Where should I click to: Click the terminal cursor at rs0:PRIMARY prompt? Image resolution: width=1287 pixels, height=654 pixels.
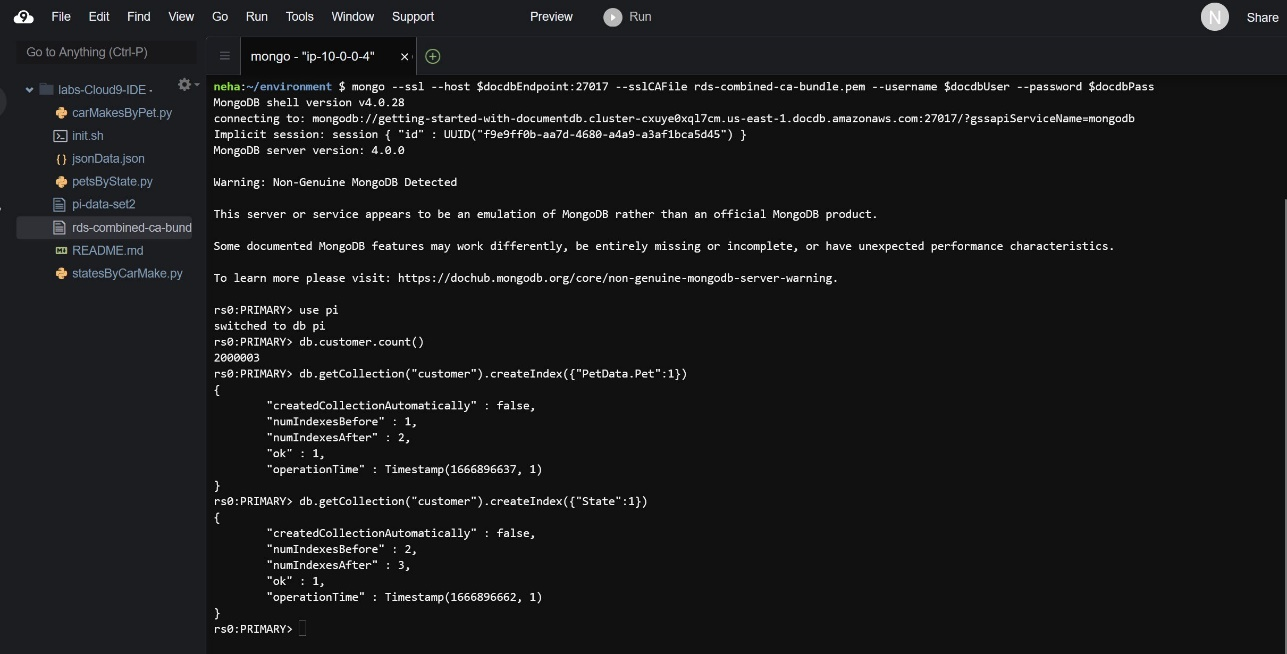303,629
